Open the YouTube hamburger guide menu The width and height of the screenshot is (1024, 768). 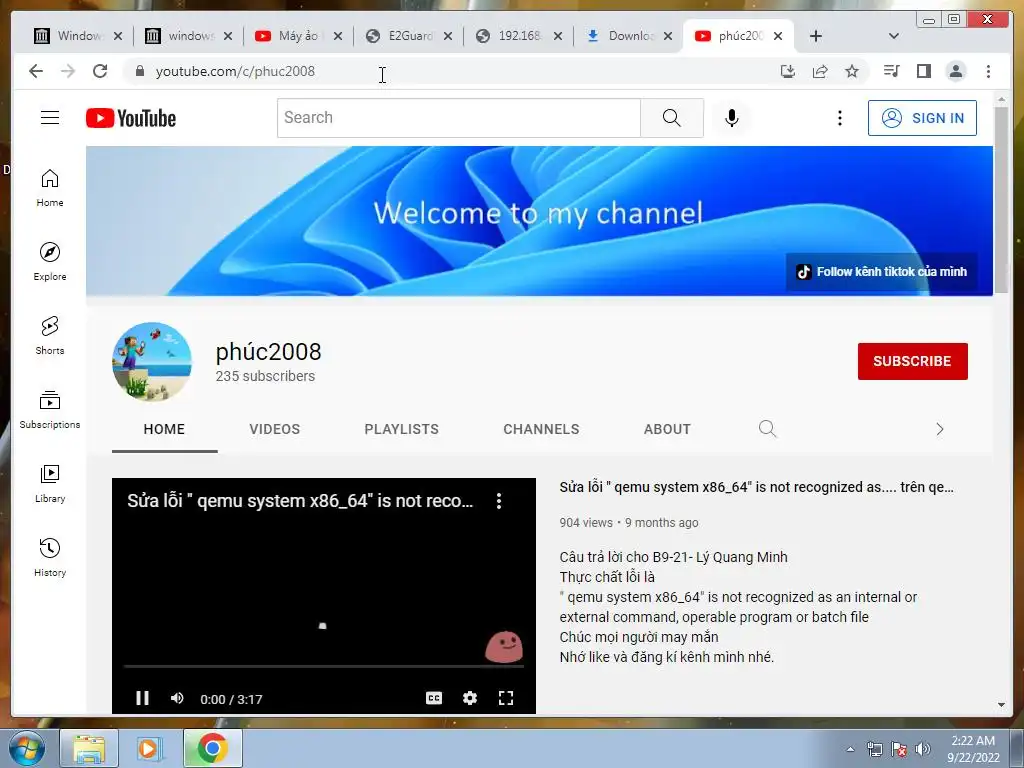click(x=50, y=118)
